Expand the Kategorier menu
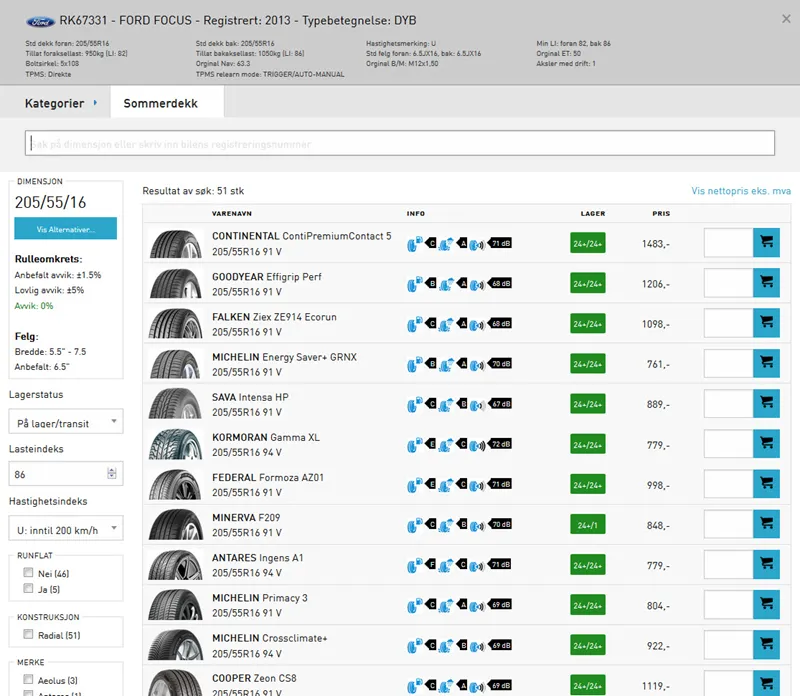This screenshot has height=696, width=800. click(x=60, y=103)
